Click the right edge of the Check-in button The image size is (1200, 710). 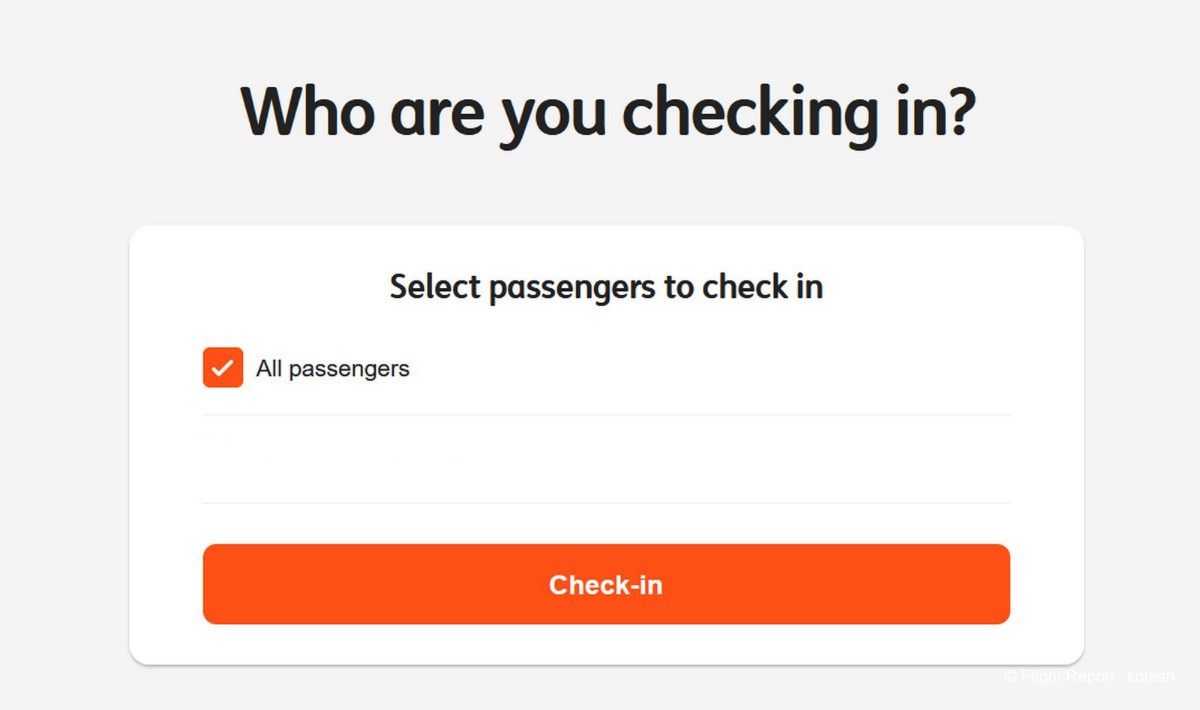[x=1000, y=585]
